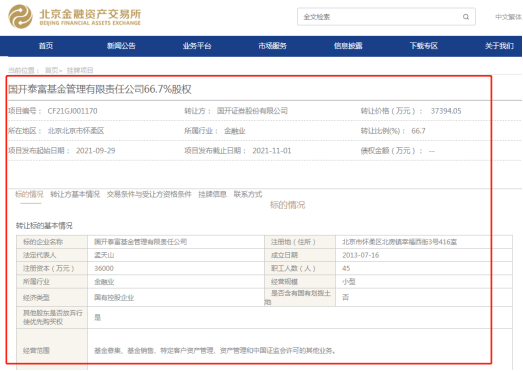
Task: Click the 首页 breadcrumb link
Action: pos(51,70)
